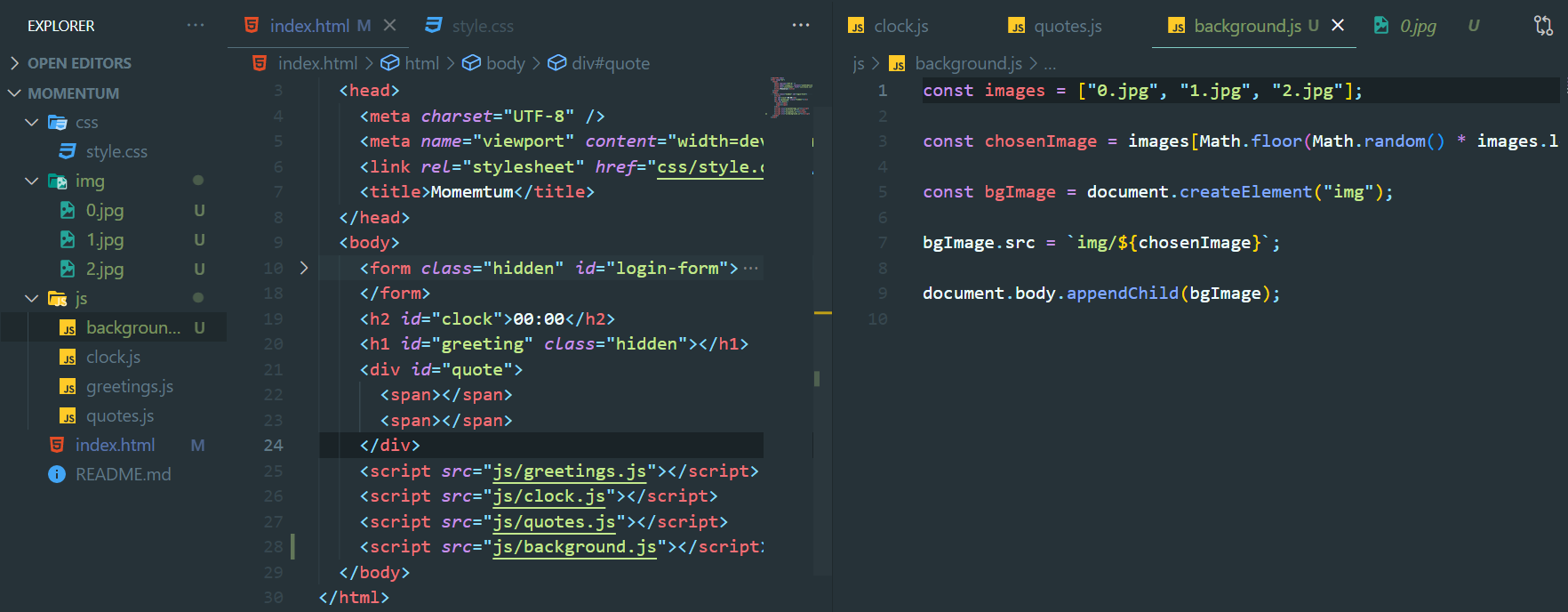Select the 0.jpg image file icon
1568x612 pixels.
click(68, 211)
